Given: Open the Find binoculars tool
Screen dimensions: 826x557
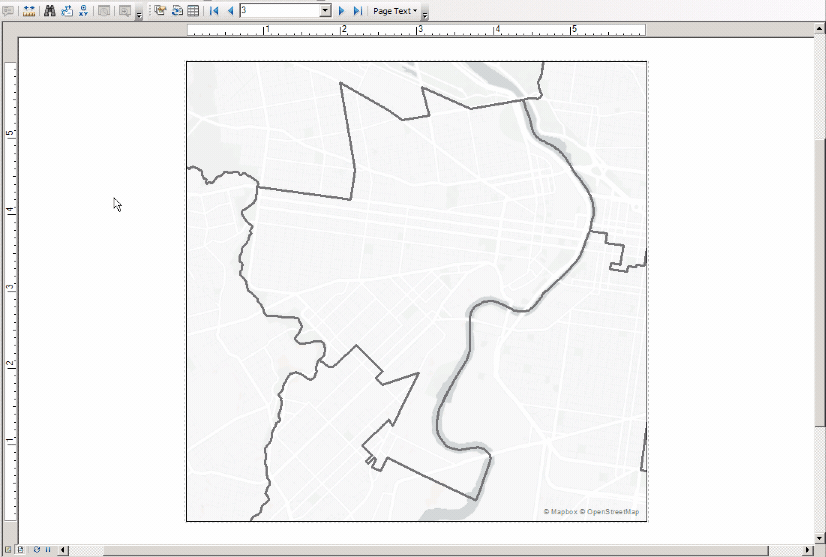Looking at the screenshot, I should click(x=49, y=11).
